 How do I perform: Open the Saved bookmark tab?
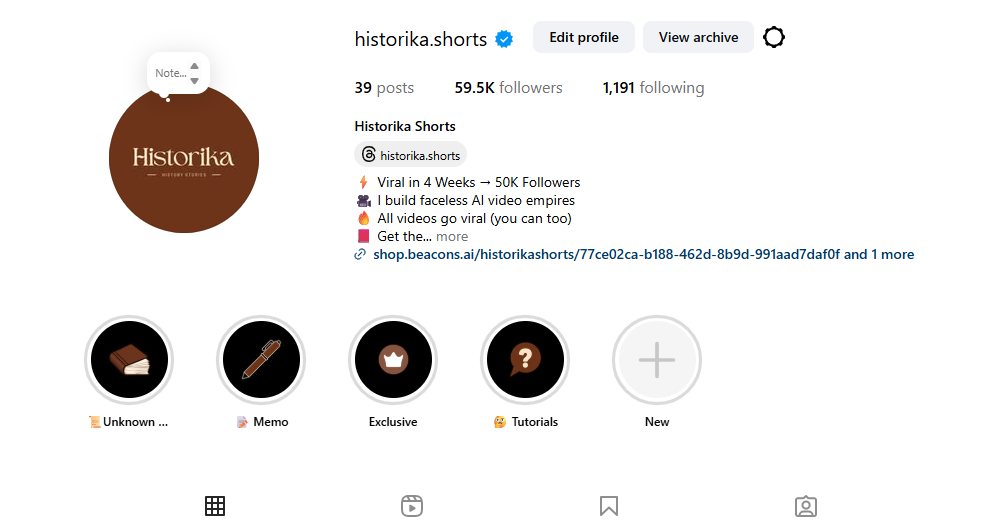point(609,506)
